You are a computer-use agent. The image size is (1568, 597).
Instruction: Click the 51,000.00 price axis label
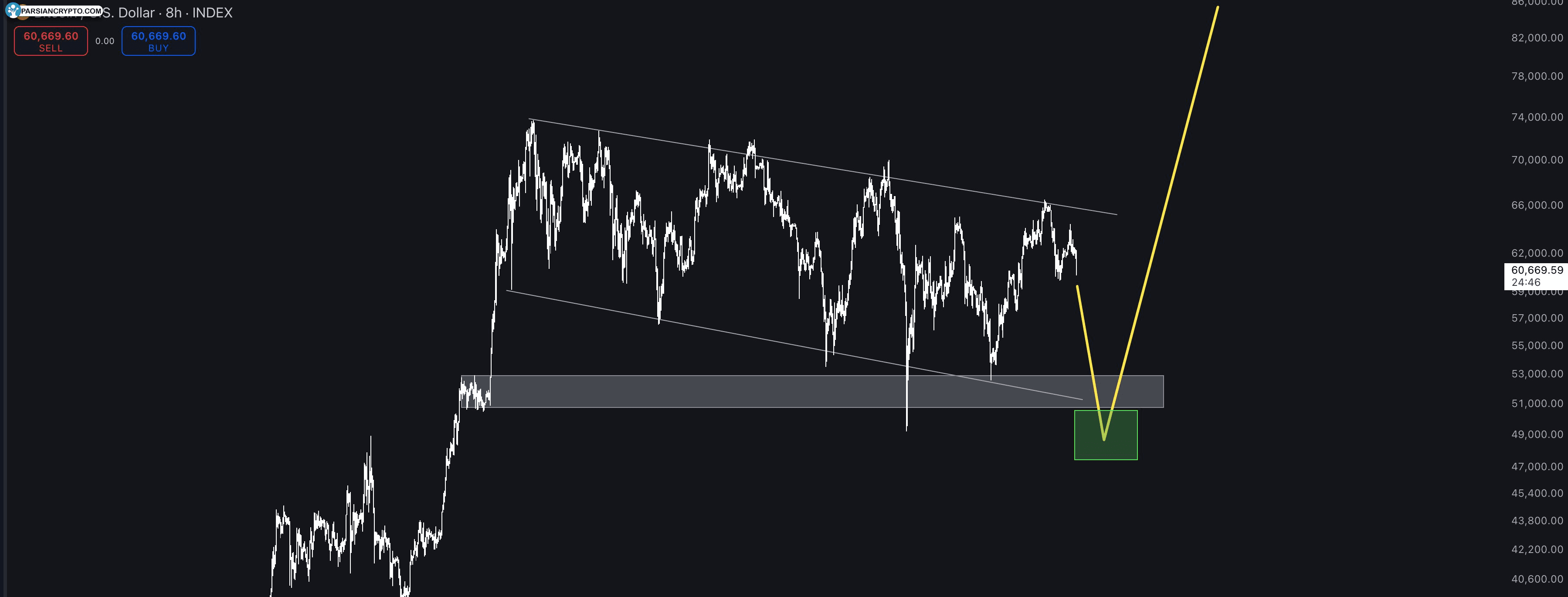[1537, 404]
